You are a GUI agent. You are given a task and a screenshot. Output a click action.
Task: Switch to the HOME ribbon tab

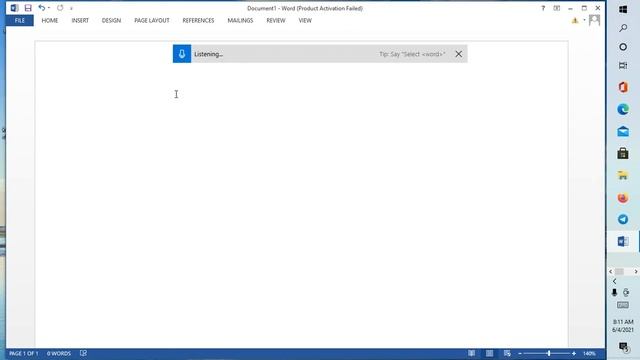click(50, 20)
